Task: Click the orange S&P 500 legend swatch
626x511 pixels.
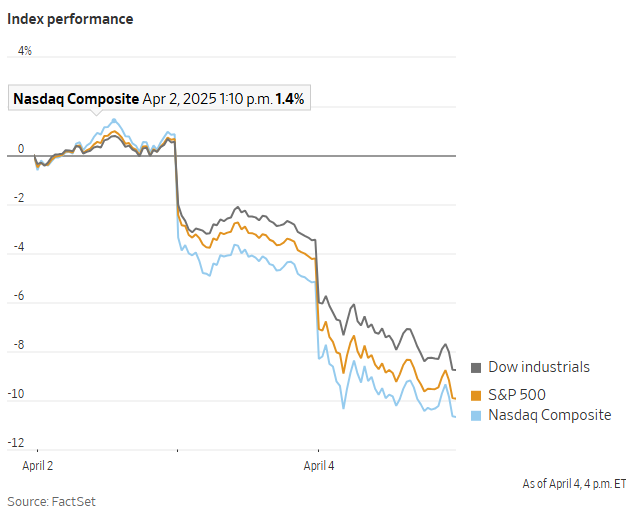Action: (476, 394)
